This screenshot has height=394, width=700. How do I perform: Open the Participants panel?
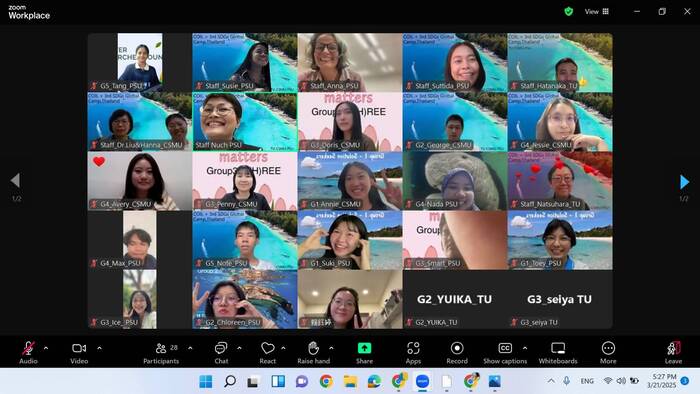point(161,353)
